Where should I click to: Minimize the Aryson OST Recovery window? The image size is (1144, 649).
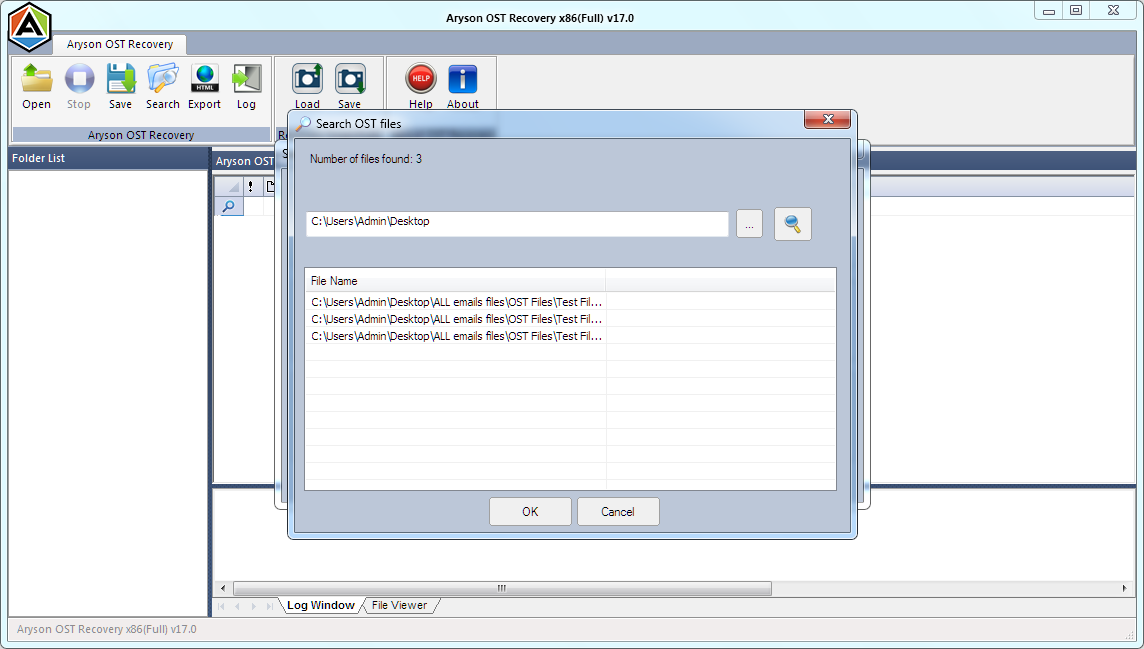point(1048,11)
